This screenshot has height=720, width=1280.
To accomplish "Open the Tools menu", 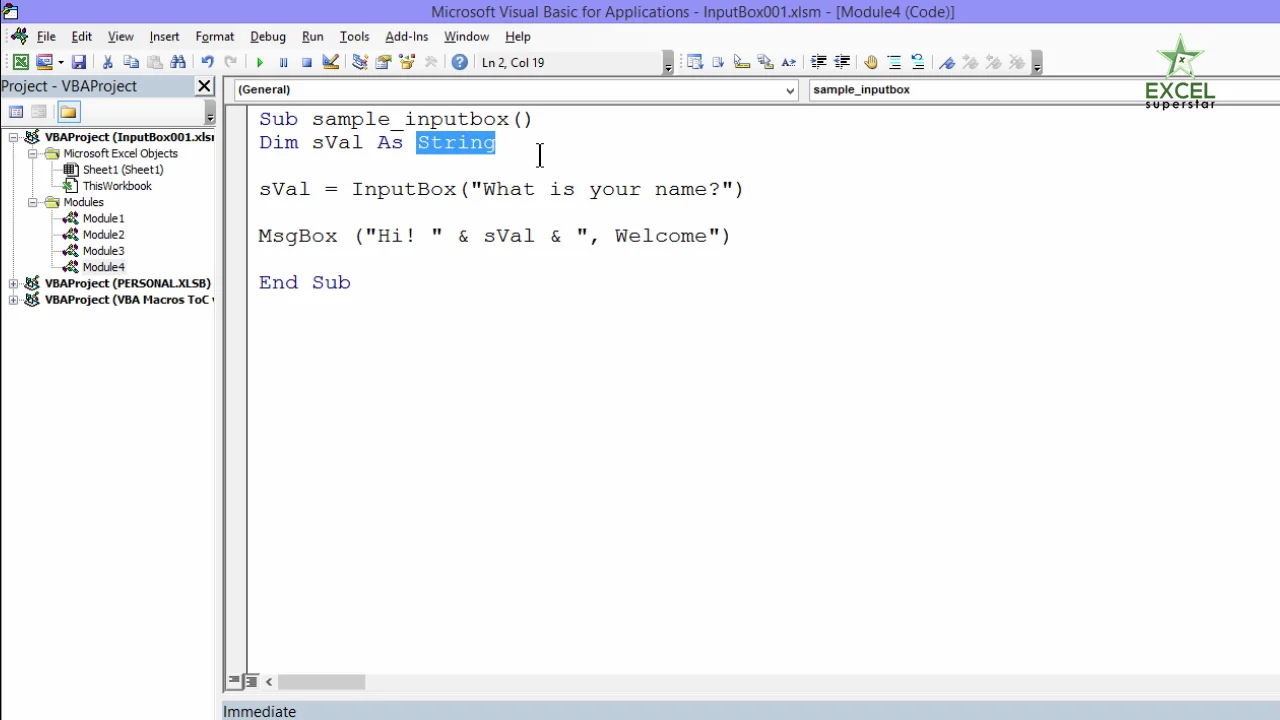I will (x=354, y=36).
